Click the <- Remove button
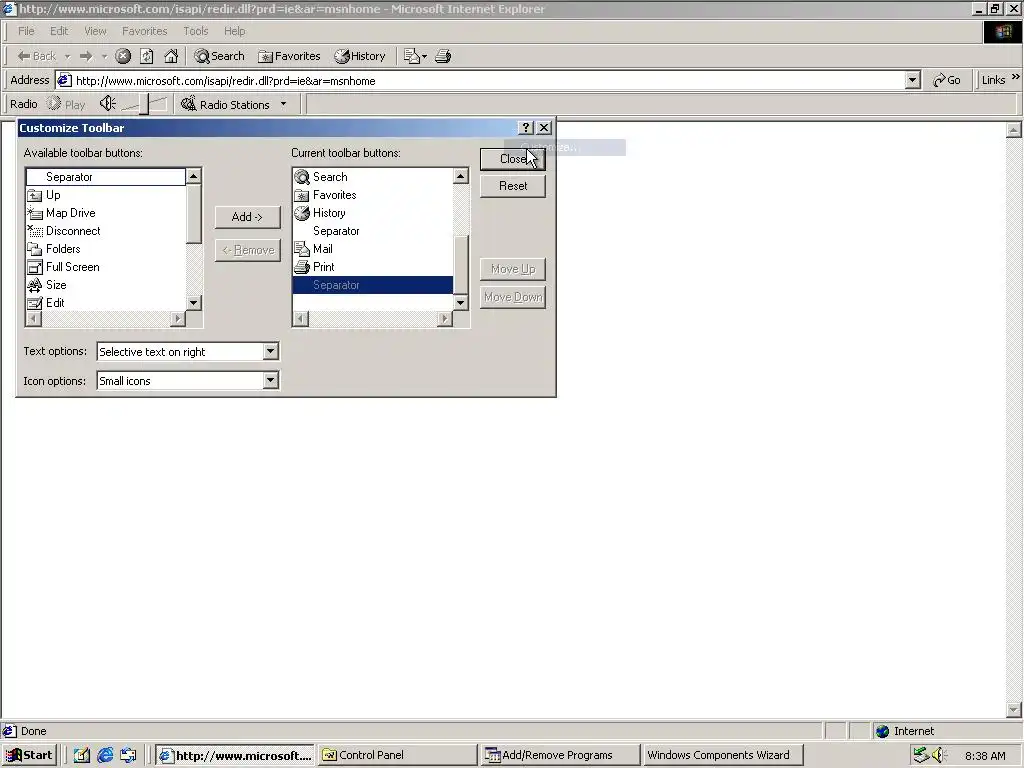This screenshot has height=768, width=1024. 248,250
